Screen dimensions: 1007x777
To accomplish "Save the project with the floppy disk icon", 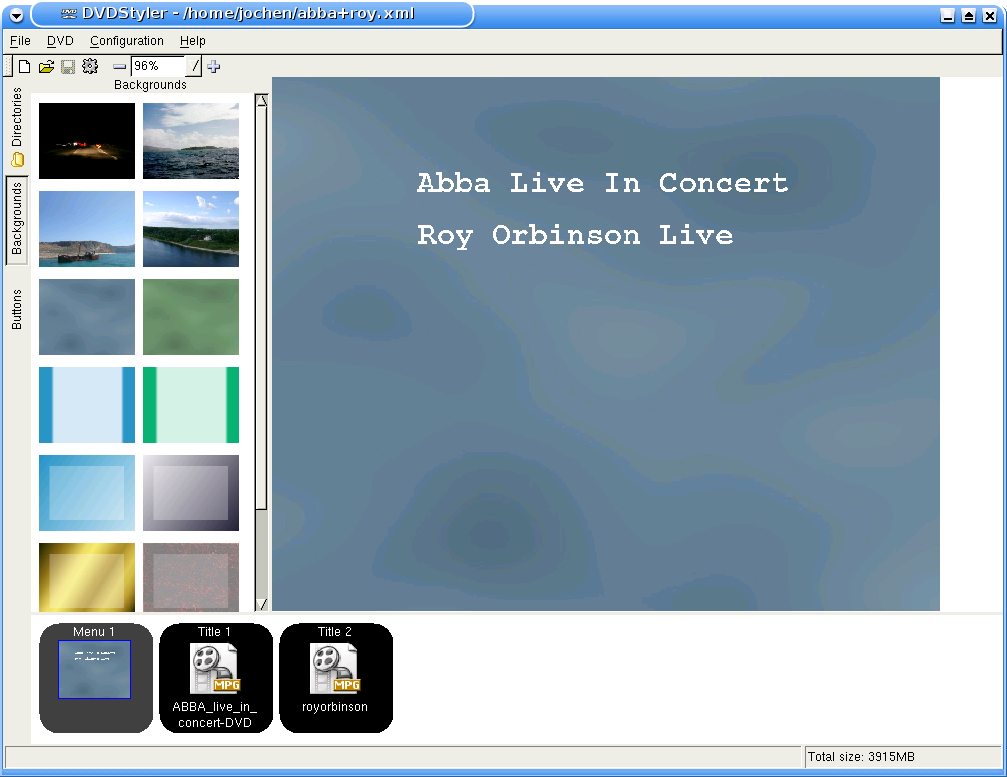I will coord(68,67).
